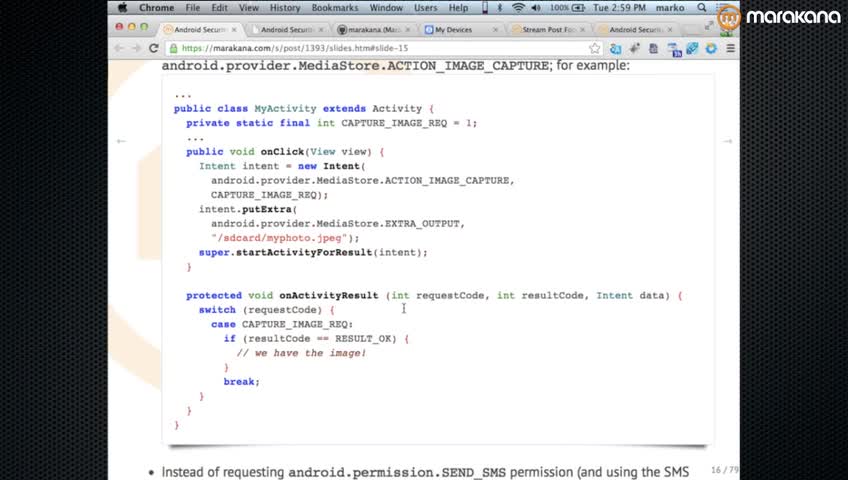Click 'android.provider.MediaStore.EXTRA_OUTPUT,' line
The image size is (848, 480).
338,224
